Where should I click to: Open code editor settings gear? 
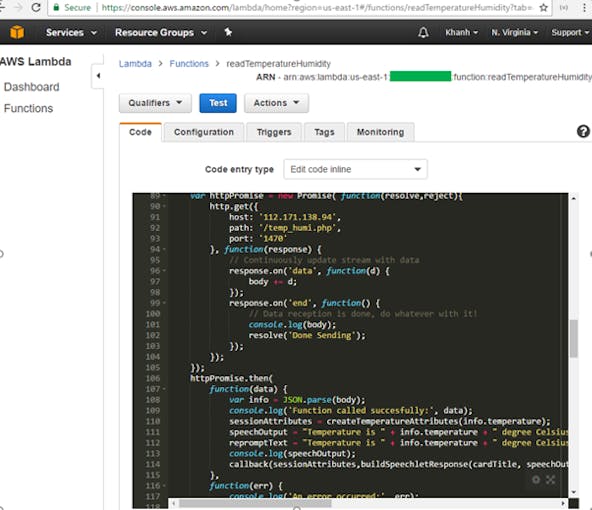536,479
